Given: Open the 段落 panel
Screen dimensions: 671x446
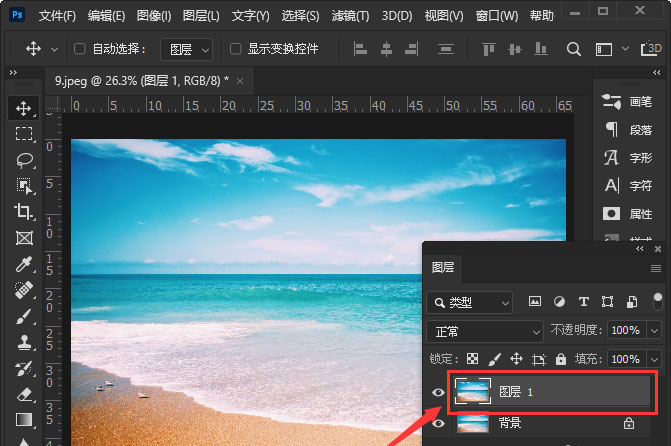Looking at the screenshot, I should (x=627, y=130).
